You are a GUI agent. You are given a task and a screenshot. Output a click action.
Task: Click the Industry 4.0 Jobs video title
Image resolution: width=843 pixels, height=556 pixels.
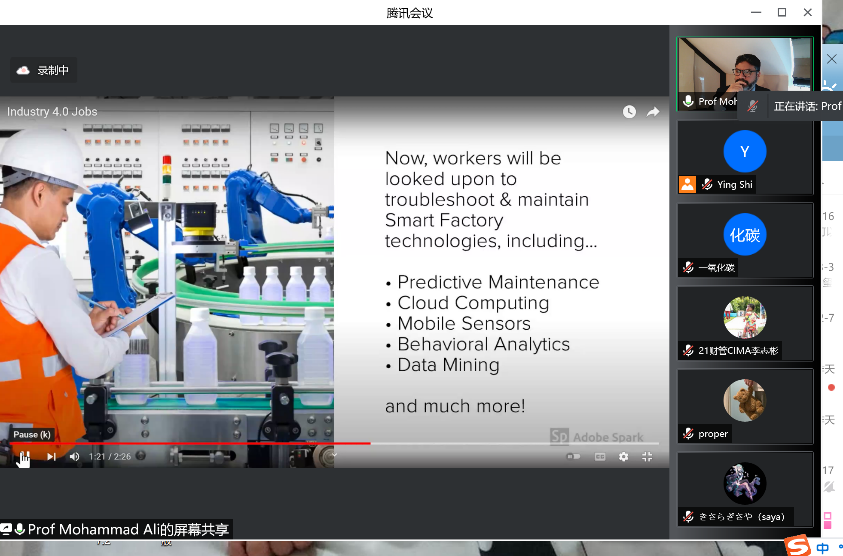click(x=52, y=112)
